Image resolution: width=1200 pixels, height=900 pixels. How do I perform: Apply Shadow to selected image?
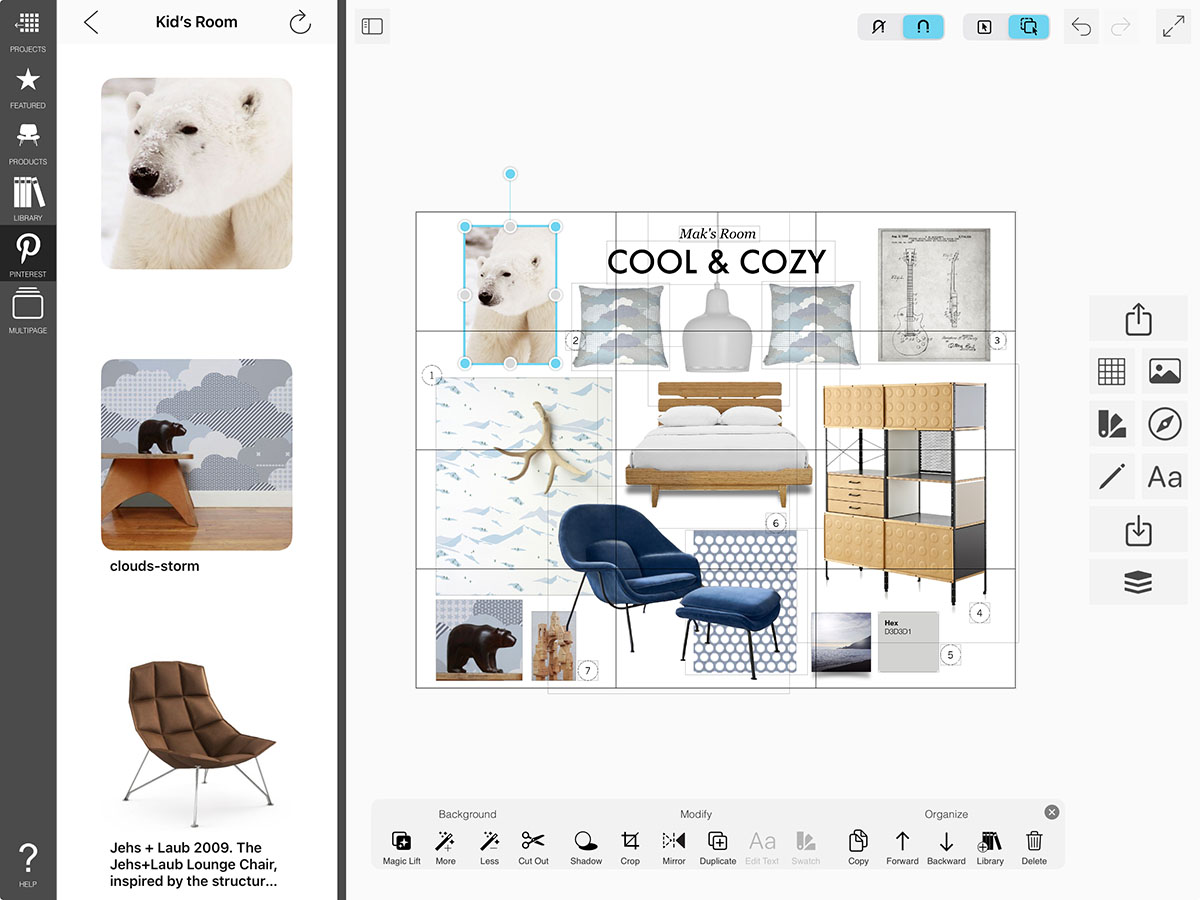(x=586, y=846)
